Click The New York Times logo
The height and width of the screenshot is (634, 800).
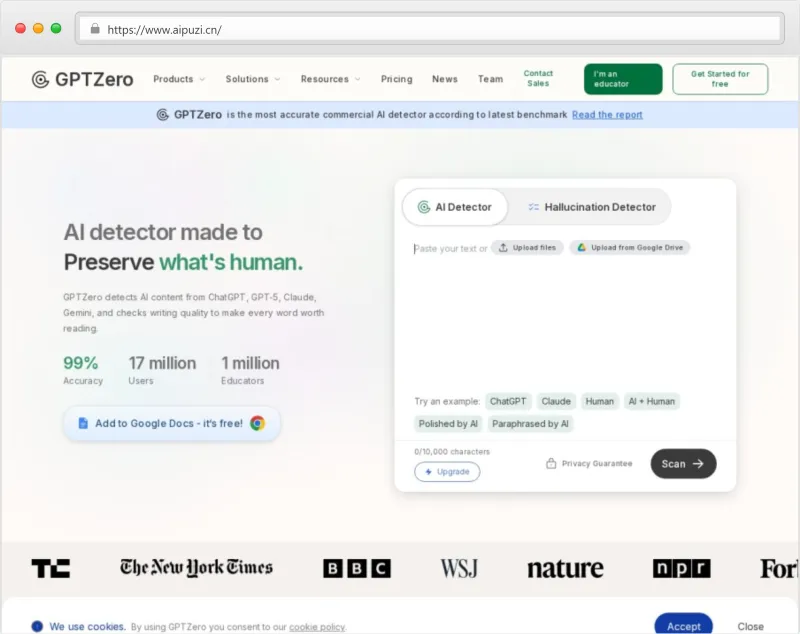(x=196, y=567)
